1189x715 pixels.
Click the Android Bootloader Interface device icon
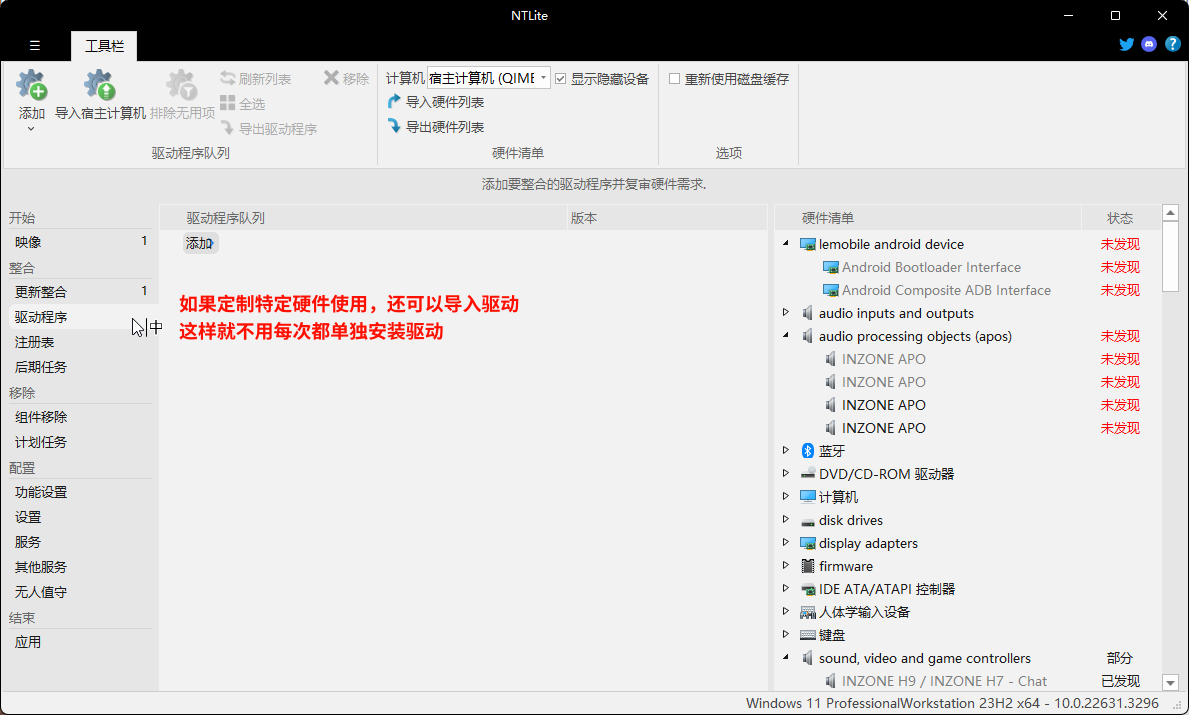pos(831,267)
